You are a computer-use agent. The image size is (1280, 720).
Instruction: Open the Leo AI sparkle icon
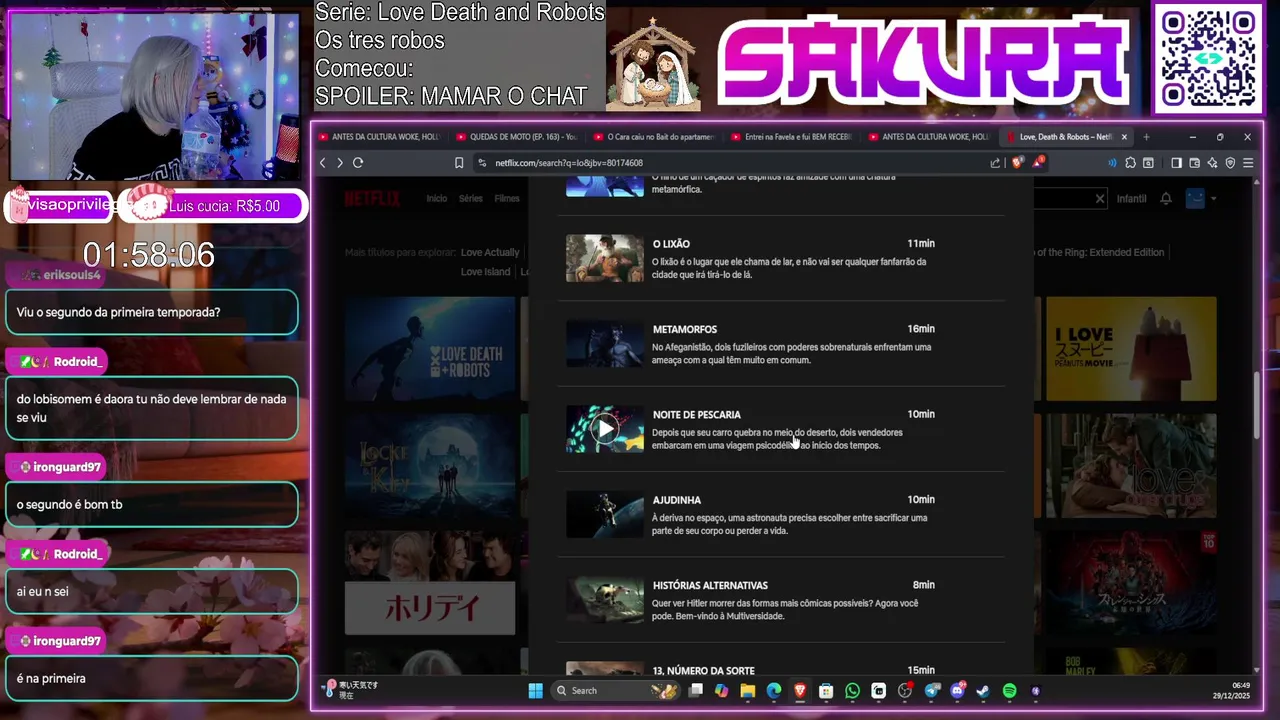[1212, 163]
